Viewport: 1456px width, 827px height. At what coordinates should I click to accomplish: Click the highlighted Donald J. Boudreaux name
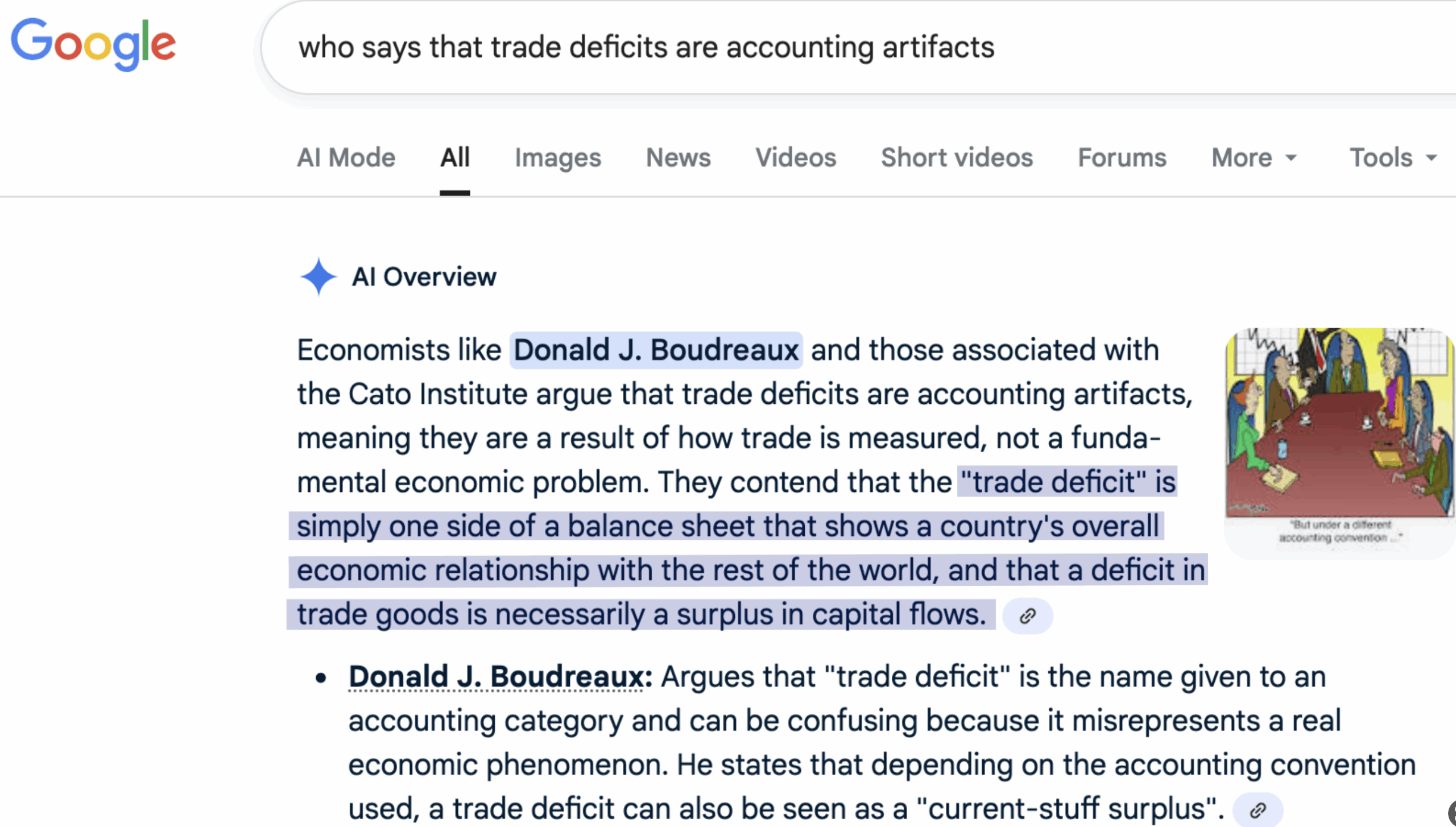pyautogui.click(x=656, y=350)
